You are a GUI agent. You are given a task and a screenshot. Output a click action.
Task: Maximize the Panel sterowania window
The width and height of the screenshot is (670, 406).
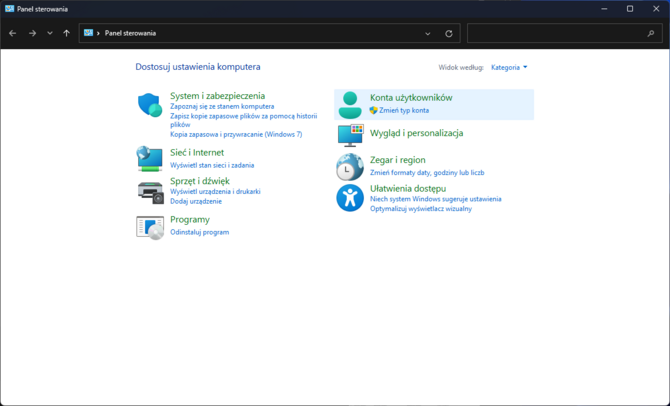[x=630, y=9]
